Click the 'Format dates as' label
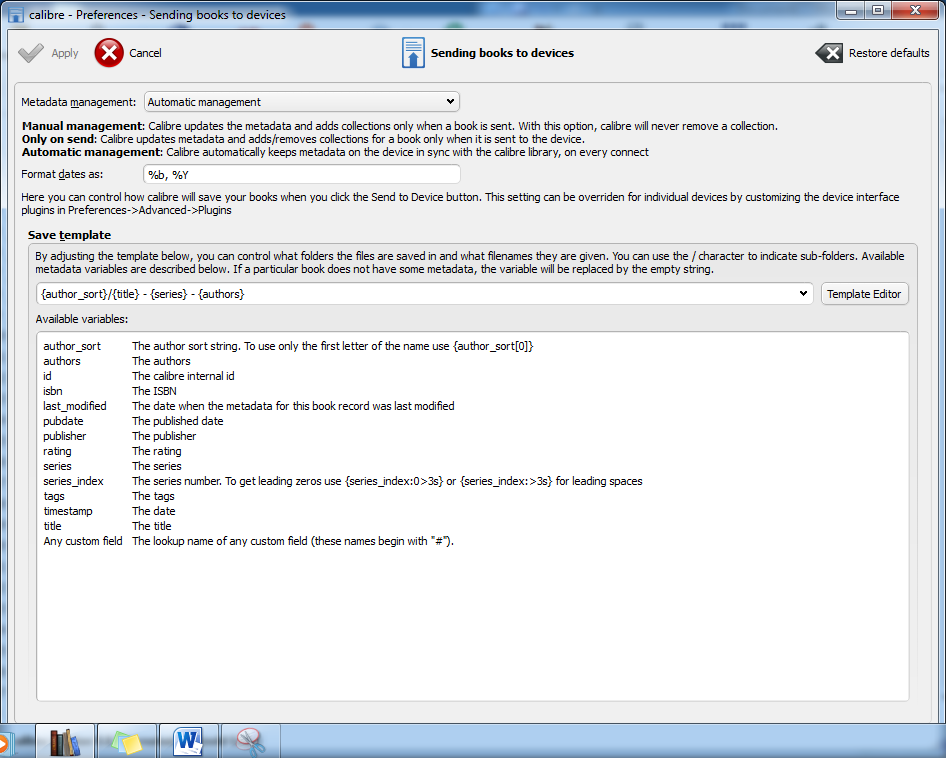The height and width of the screenshot is (758, 946). click(x=62, y=174)
